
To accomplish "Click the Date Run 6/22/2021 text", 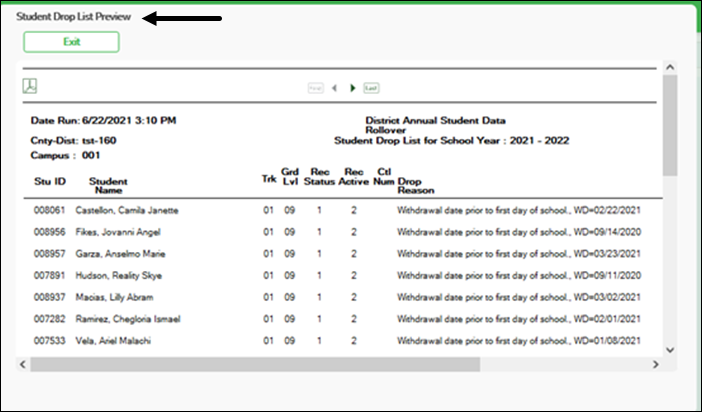I will click(103, 120).
